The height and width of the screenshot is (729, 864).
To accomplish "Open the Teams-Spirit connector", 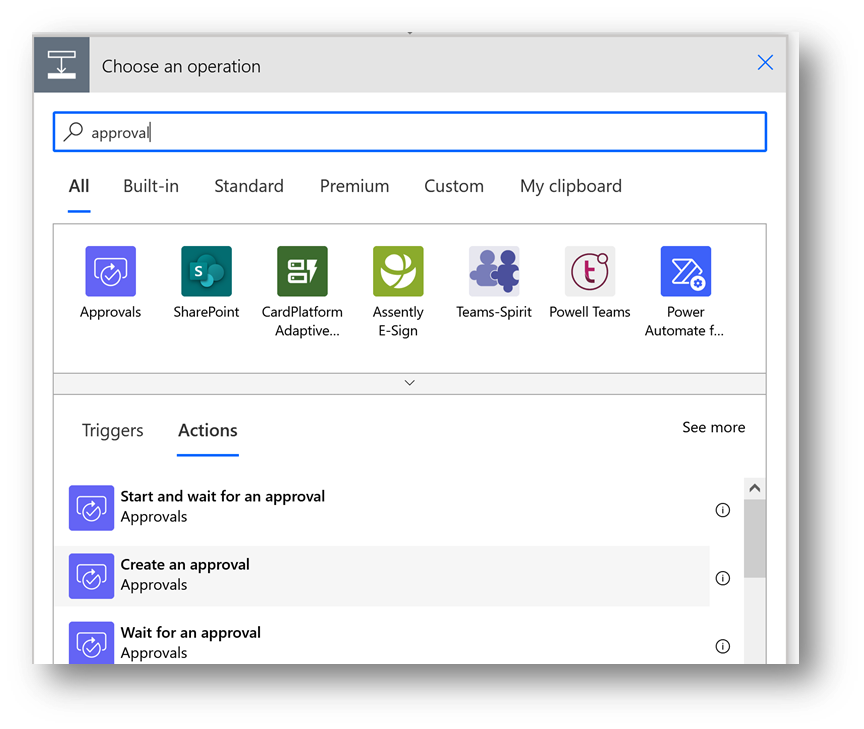I will (494, 272).
